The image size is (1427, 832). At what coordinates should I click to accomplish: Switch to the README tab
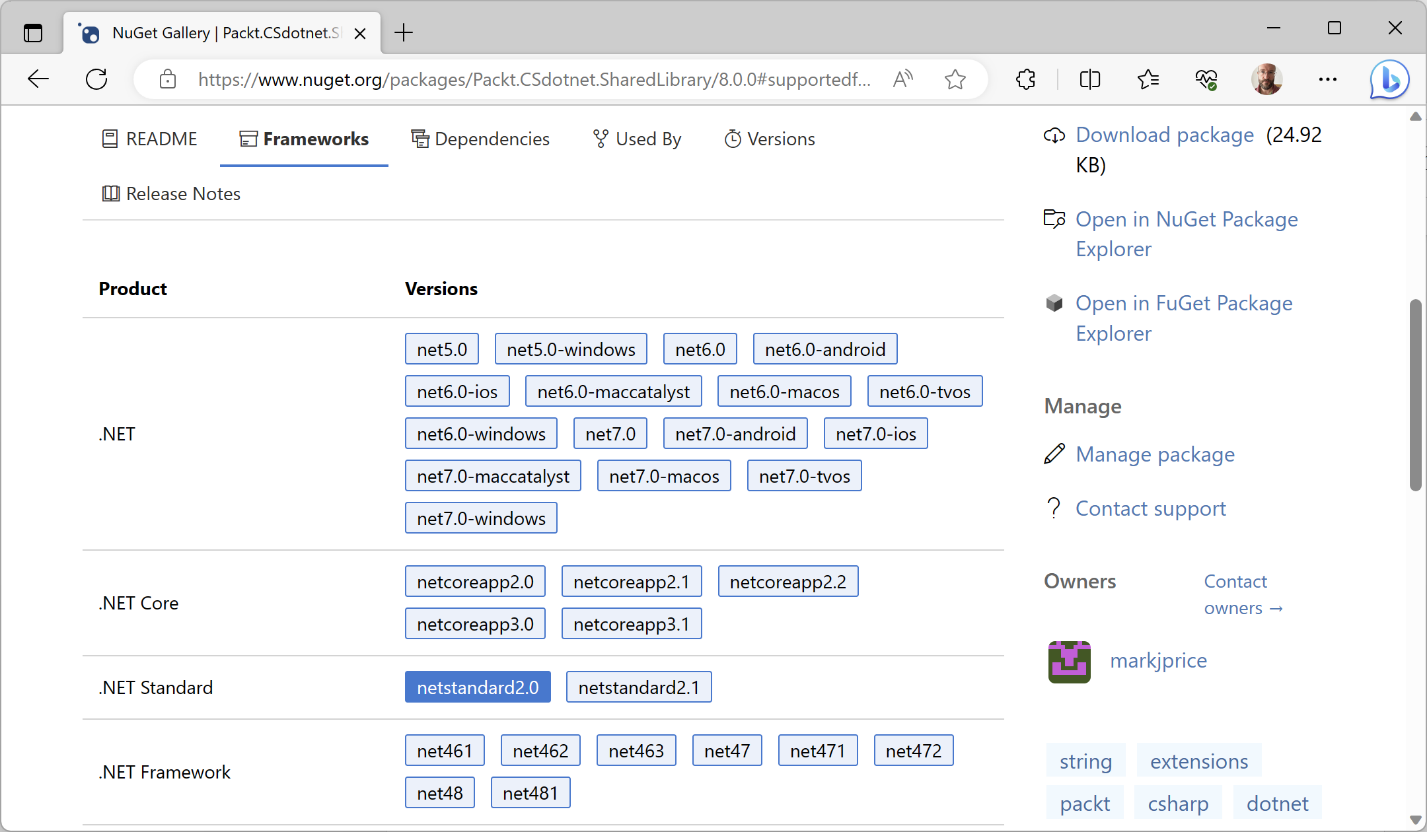click(150, 139)
